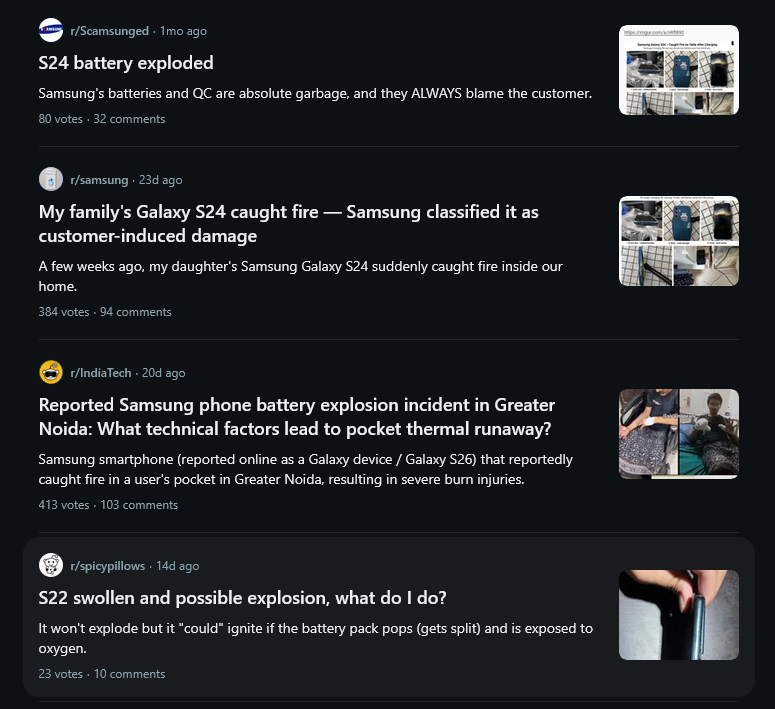Viewport: 775px width, 709px height.
Task: Open "My family's Galaxy S24 caught fire" post
Action: 289,224
